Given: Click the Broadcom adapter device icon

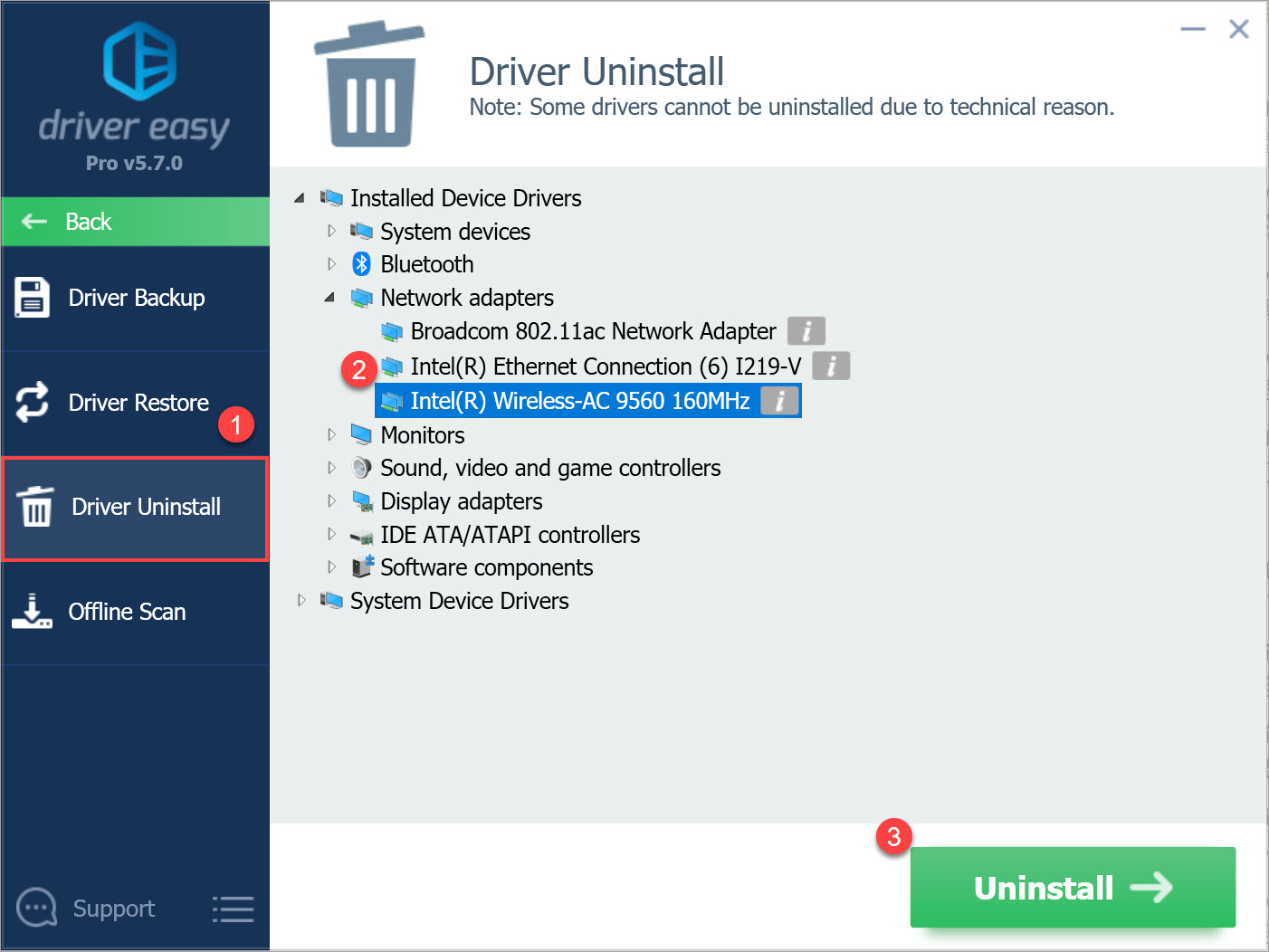Looking at the screenshot, I should coord(391,331).
